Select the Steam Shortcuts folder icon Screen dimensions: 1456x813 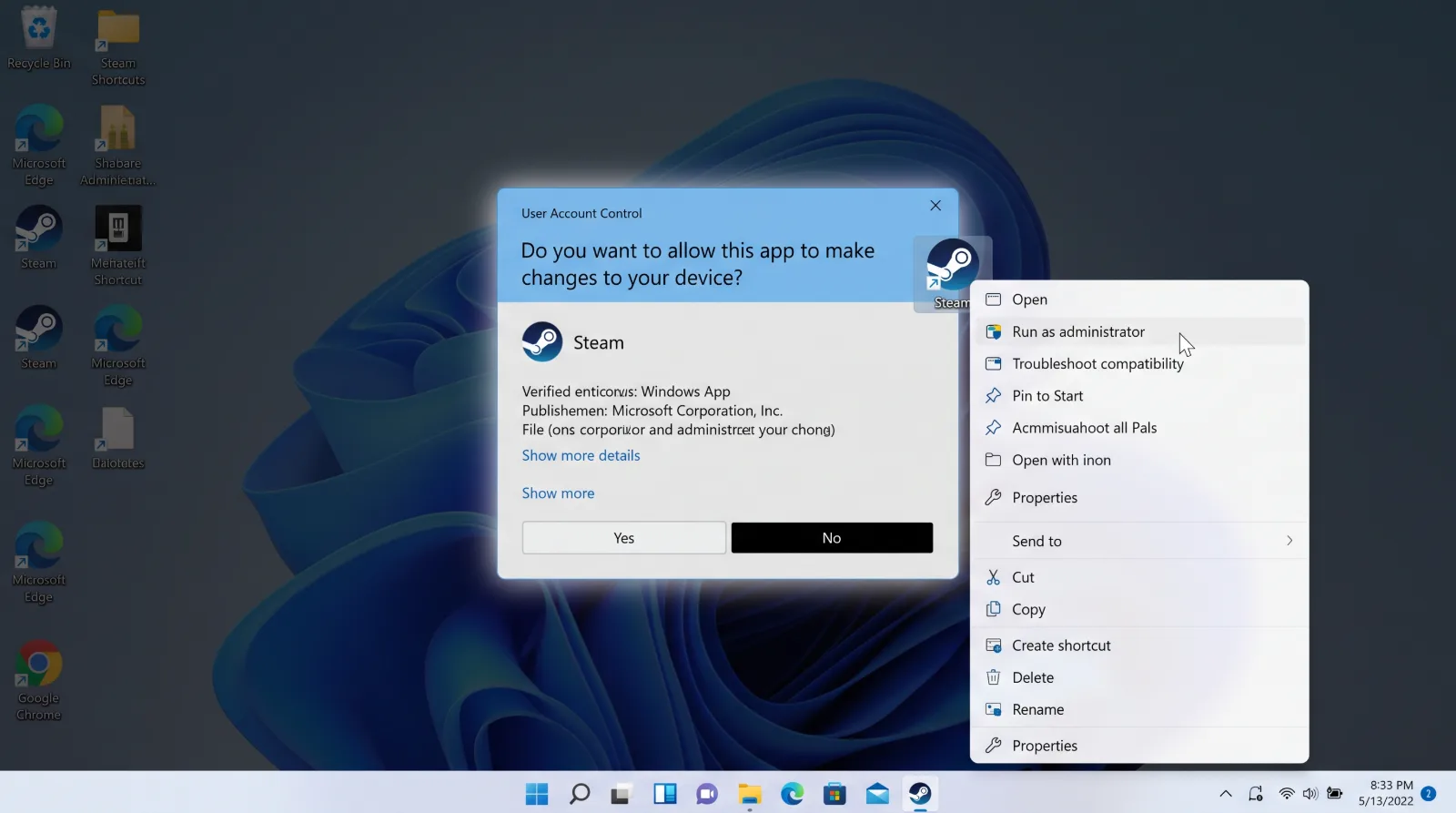click(118, 47)
